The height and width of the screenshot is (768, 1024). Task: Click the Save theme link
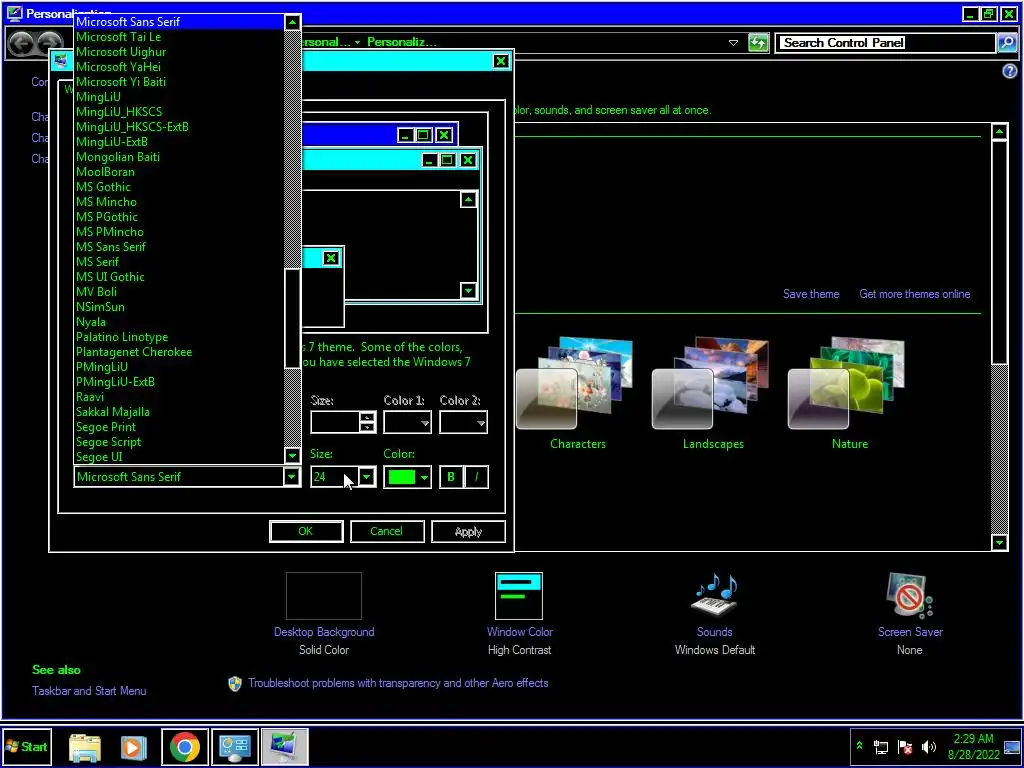click(811, 294)
